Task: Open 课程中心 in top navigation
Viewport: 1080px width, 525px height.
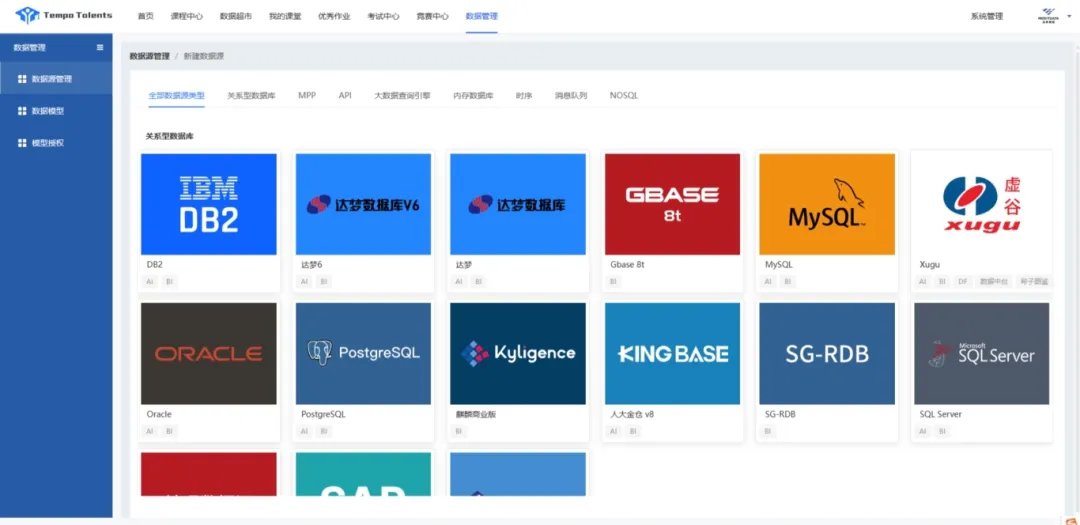Action: (187, 17)
